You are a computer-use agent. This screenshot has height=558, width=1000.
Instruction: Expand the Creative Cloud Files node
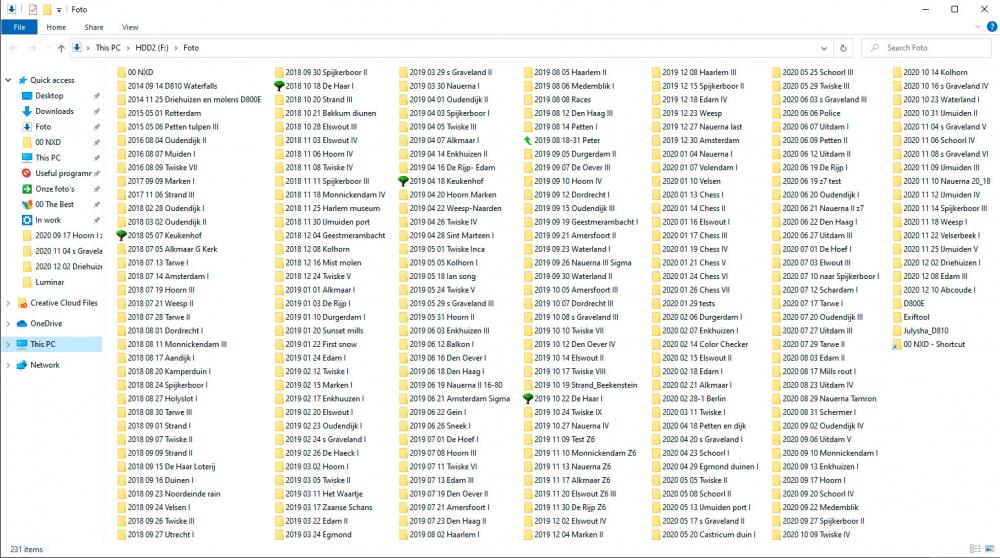pyautogui.click(x=8, y=304)
